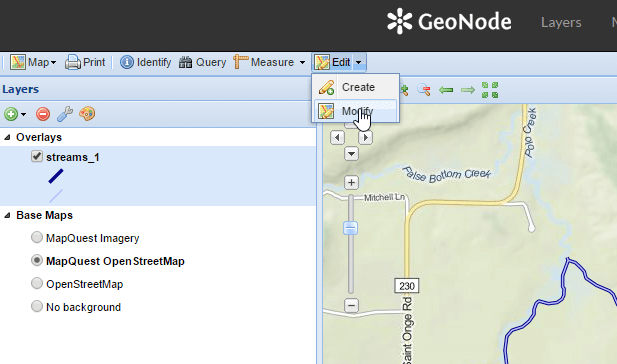Expand the Measure dropdown arrow

(x=302, y=62)
